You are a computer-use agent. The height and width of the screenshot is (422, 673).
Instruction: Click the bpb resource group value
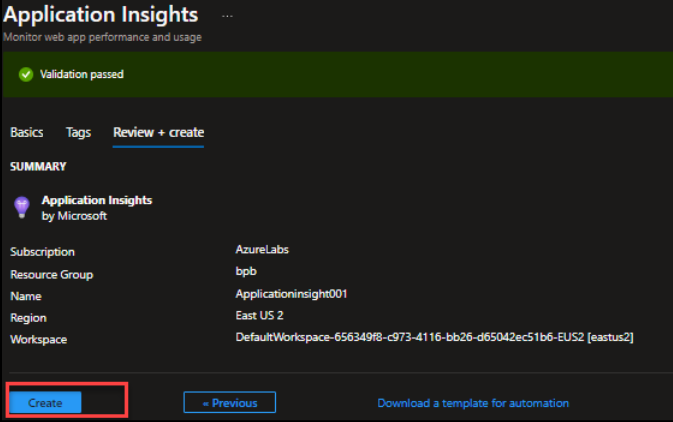click(x=245, y=272)
